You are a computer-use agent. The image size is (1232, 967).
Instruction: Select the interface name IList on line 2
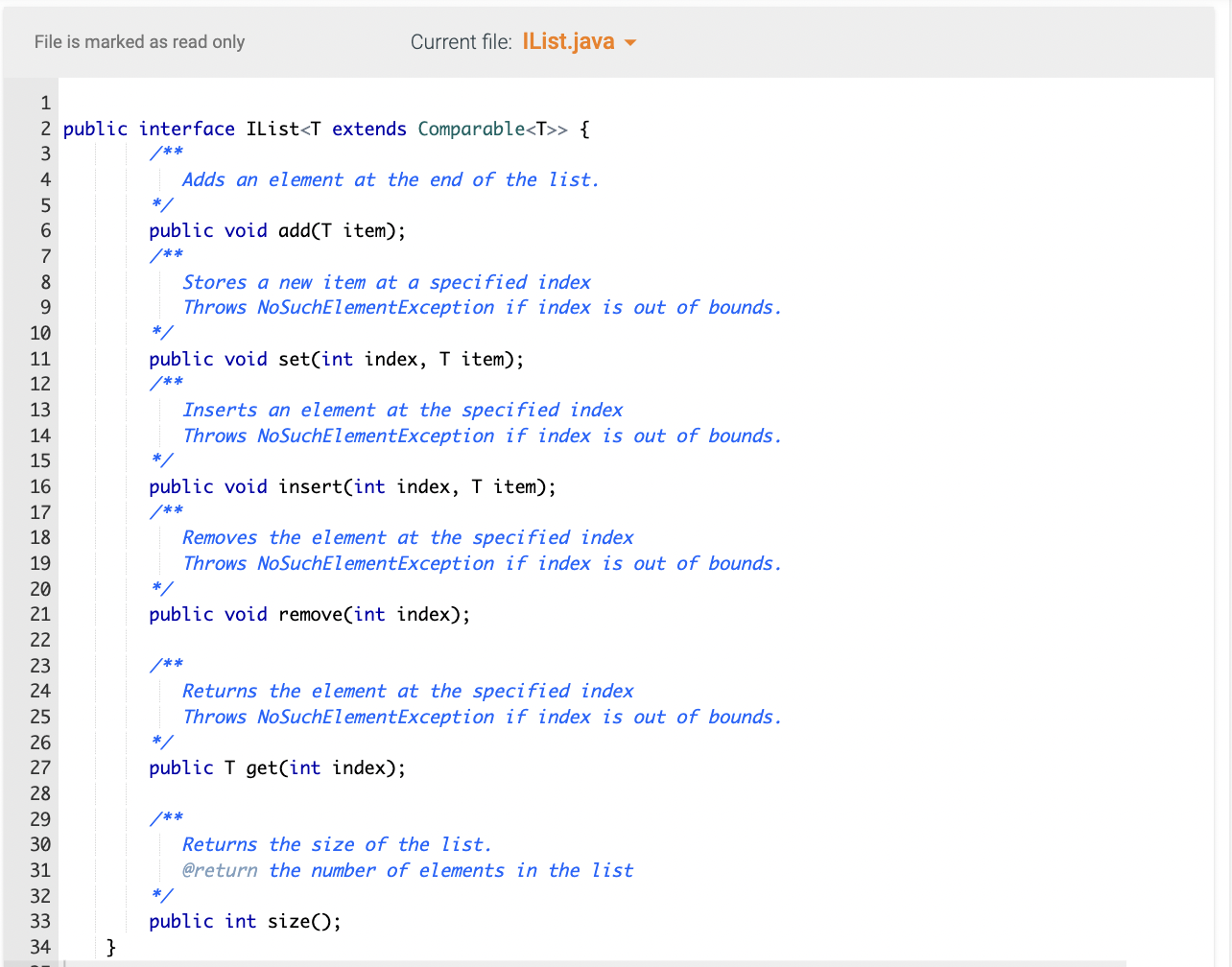point(272,129)
